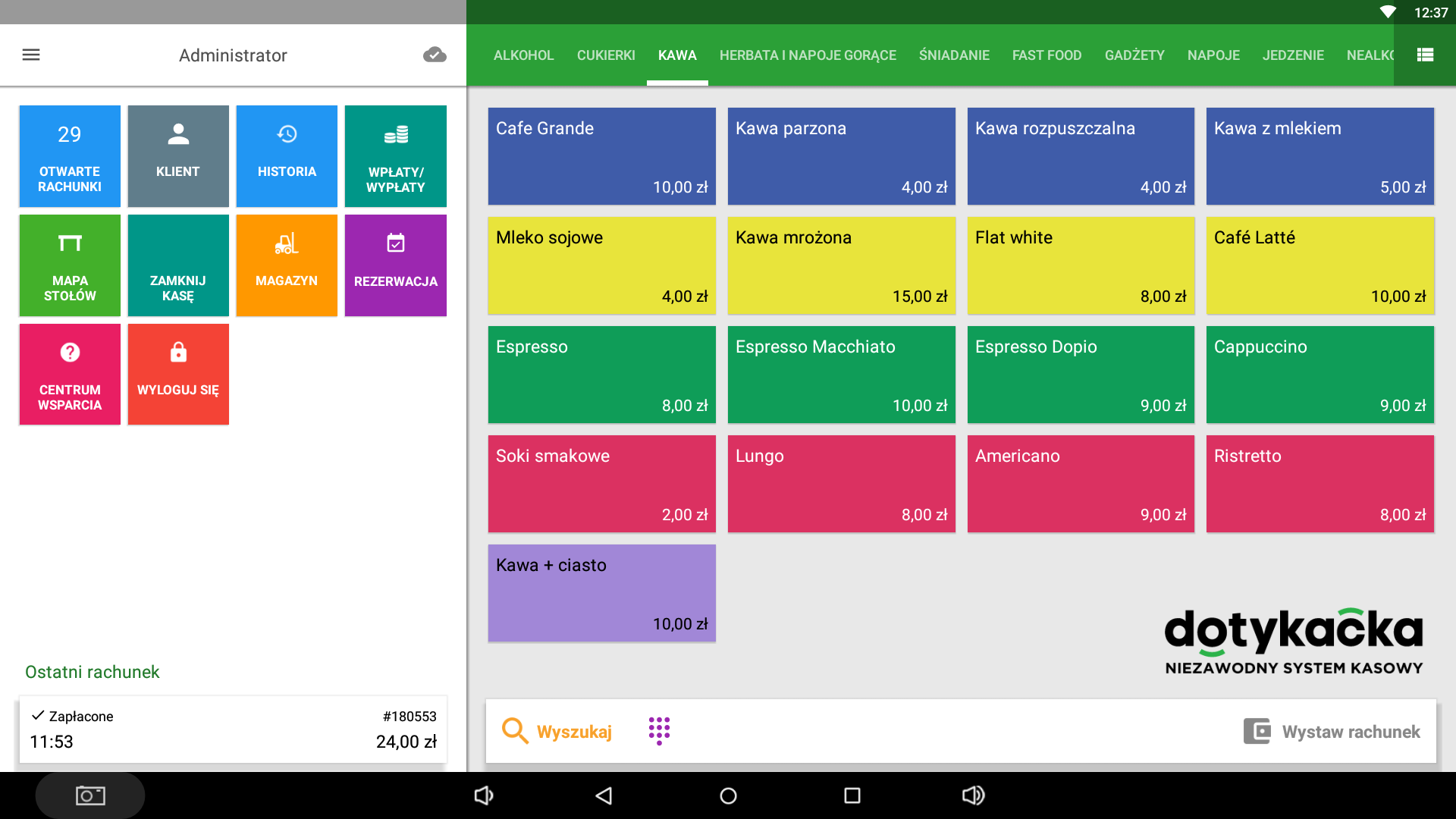Open Klient tile with person icon
Screen dimensions: 1456x819
point(178,156)
